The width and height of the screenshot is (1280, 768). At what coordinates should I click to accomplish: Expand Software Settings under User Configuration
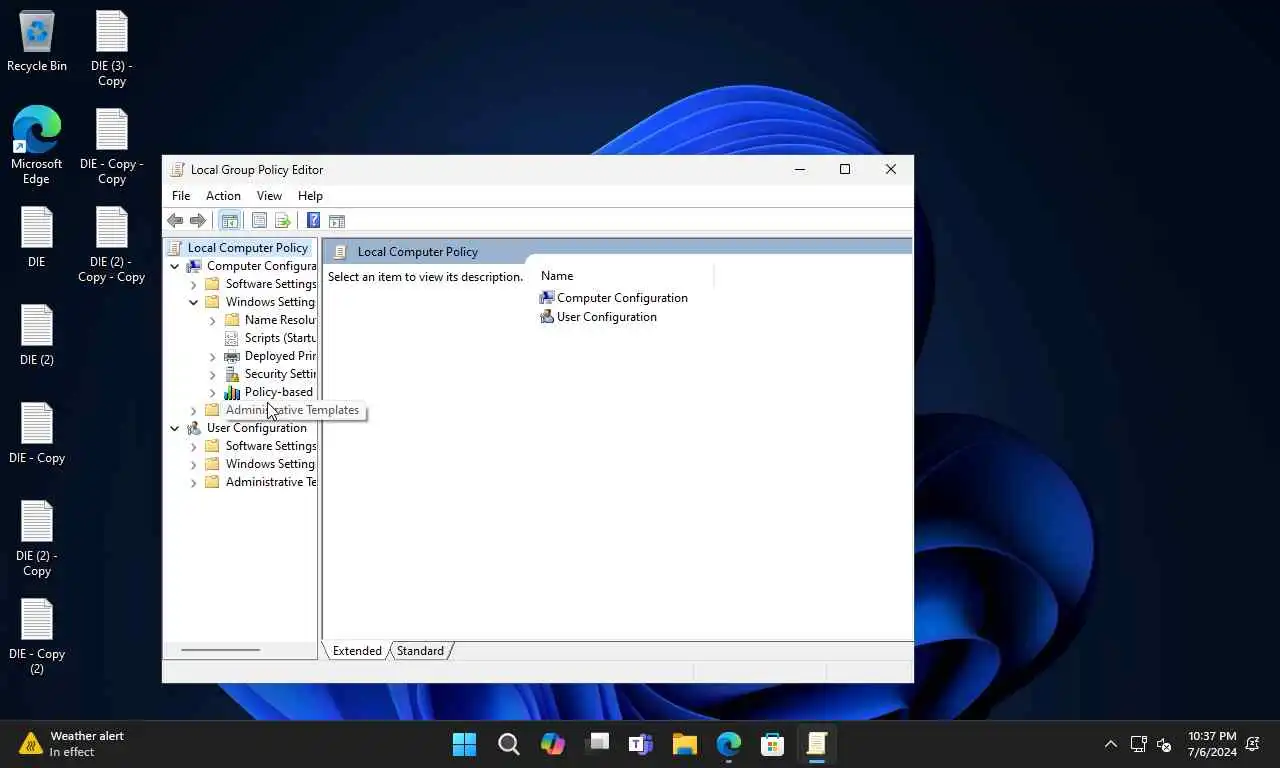pyautogui.click(x=194, y=446)
